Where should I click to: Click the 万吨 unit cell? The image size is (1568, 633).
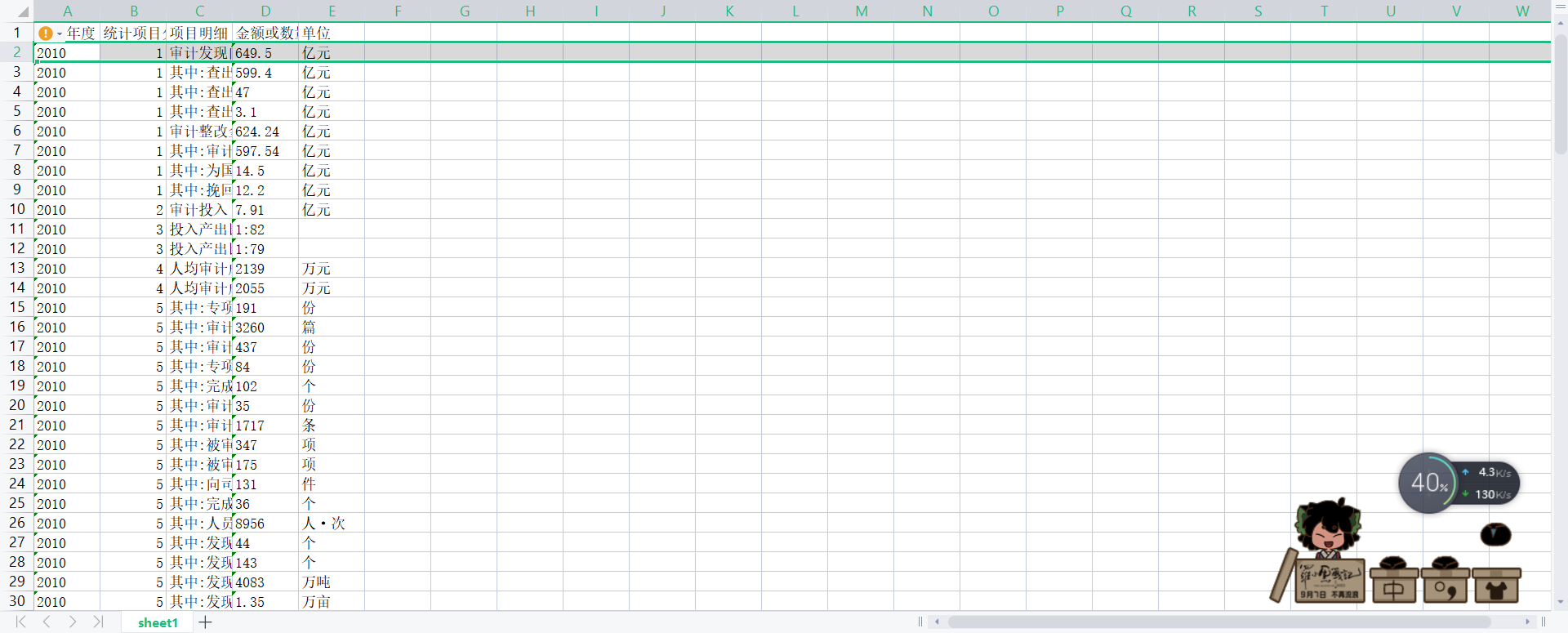[332, 582]
